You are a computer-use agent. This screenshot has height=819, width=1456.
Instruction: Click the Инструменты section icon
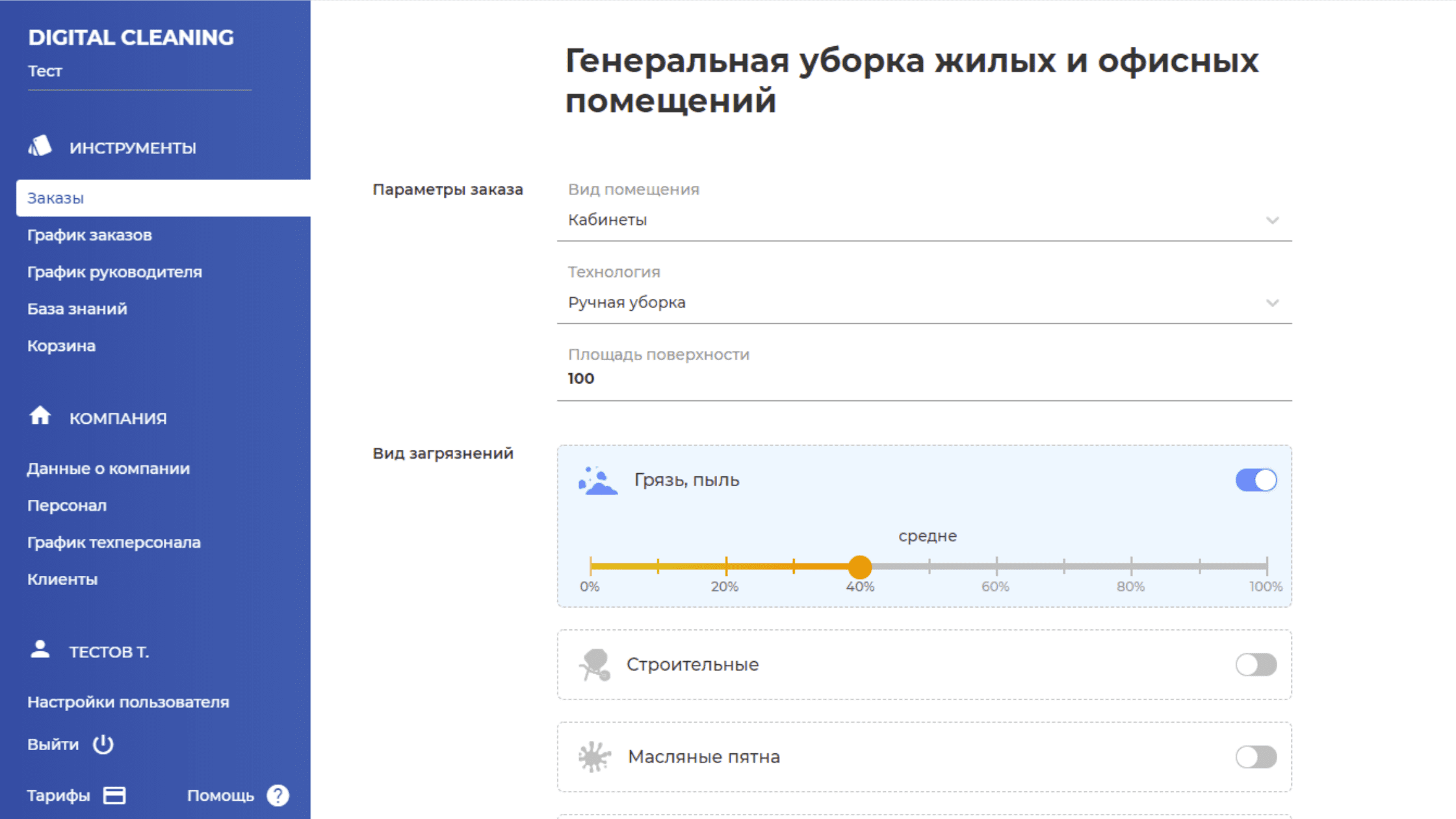click(x=40, y=146)
